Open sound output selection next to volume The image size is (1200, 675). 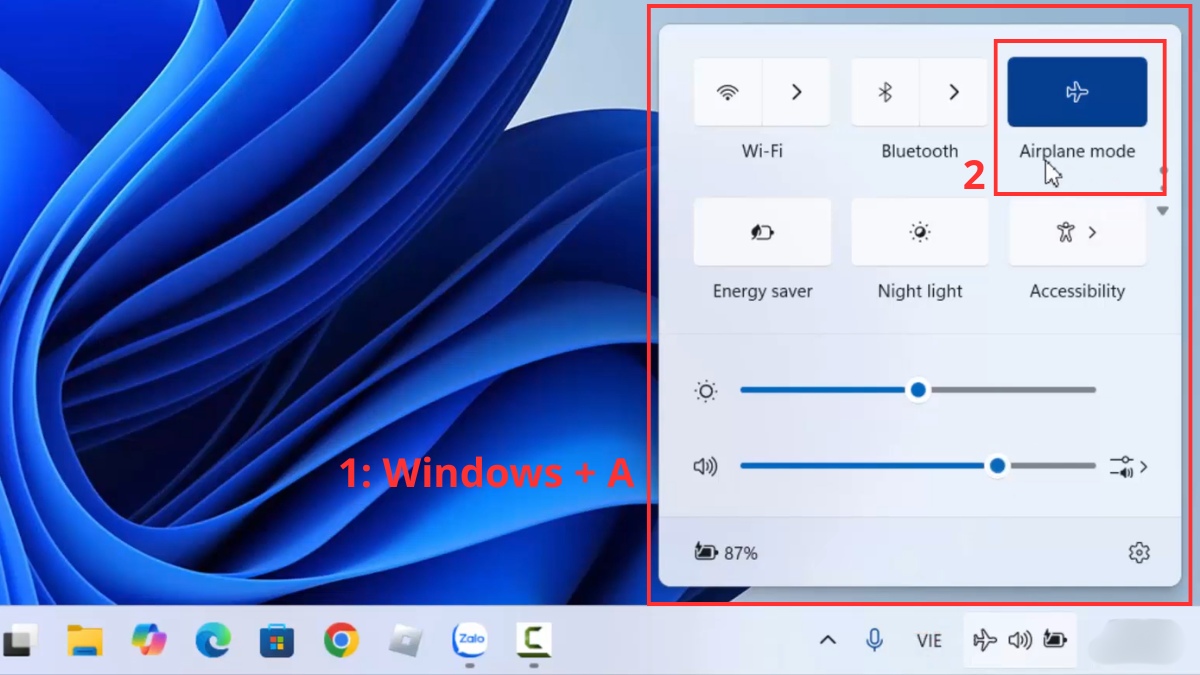(1128, 466)
